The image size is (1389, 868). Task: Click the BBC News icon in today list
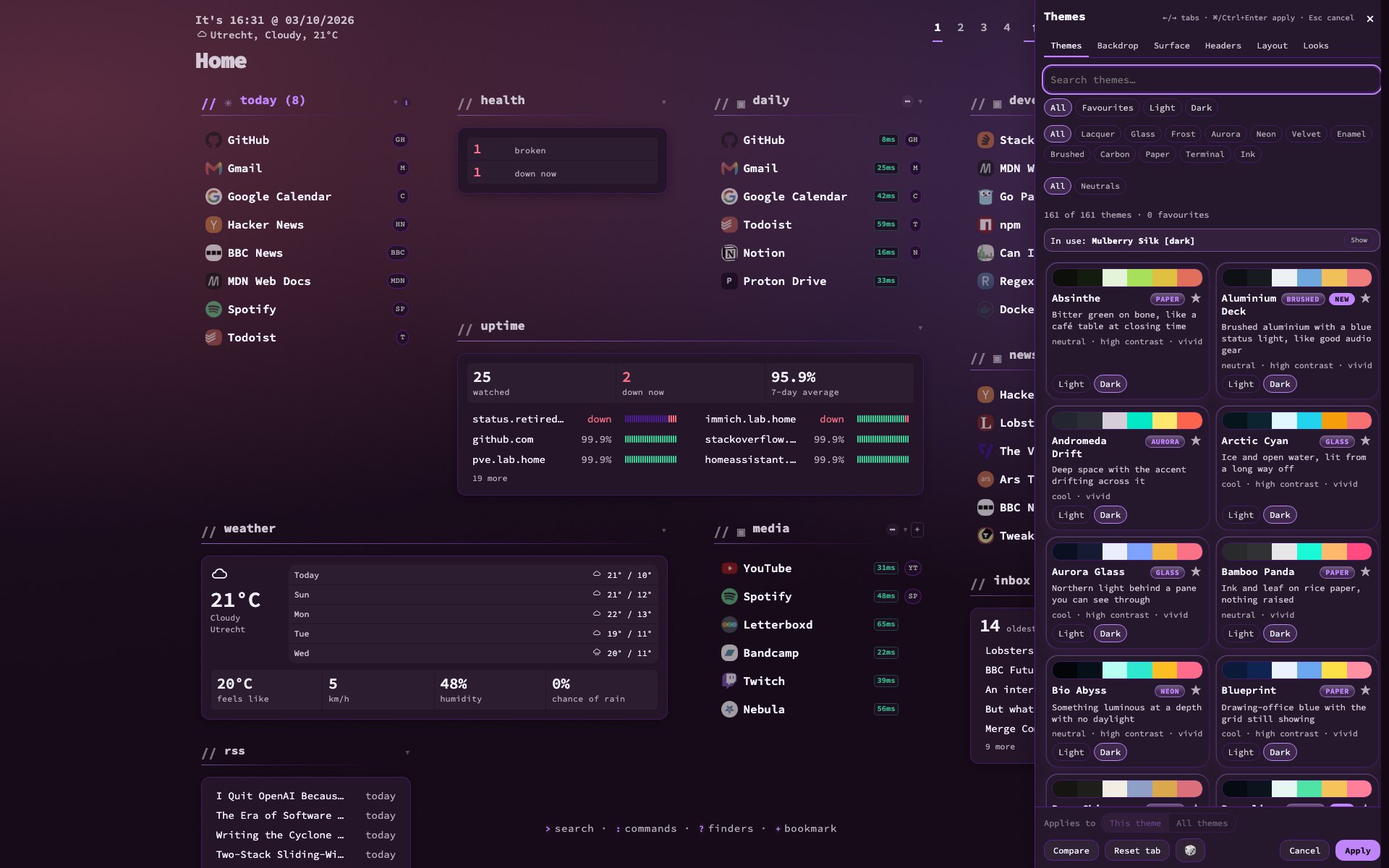[213, 253]
